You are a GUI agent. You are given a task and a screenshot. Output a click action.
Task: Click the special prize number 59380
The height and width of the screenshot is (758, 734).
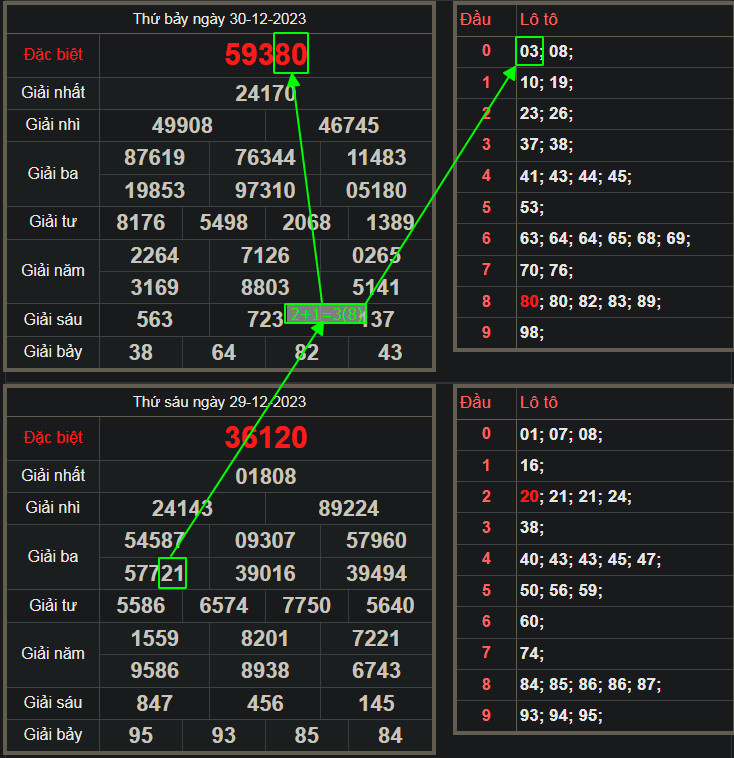point(266,55)
